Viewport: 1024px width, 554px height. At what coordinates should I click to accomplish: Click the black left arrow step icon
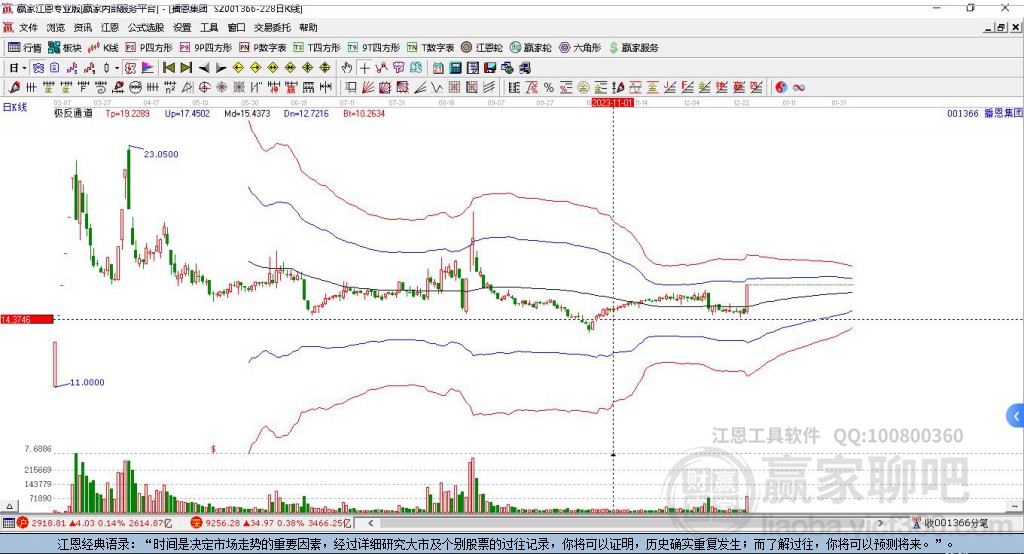[204, 68]
